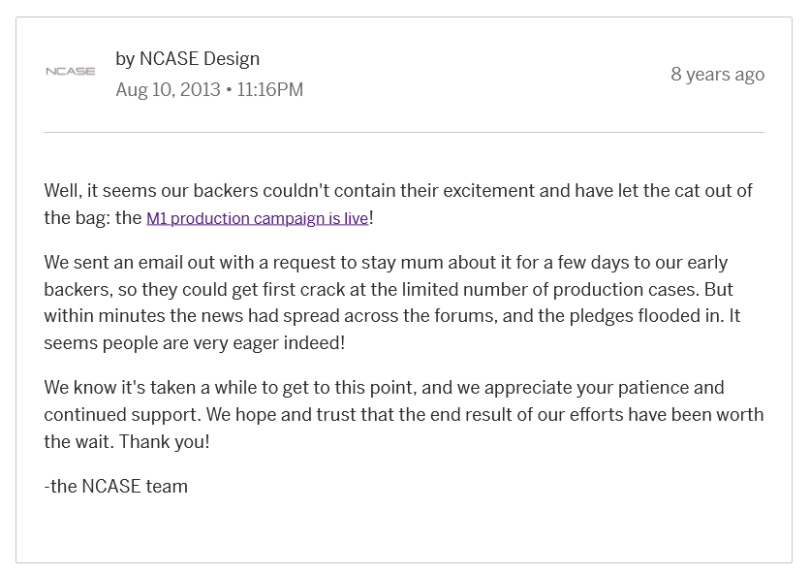Click the Aug 10, 2013 post date
This screenshot has width=810, height=575.
pos(165,90)
